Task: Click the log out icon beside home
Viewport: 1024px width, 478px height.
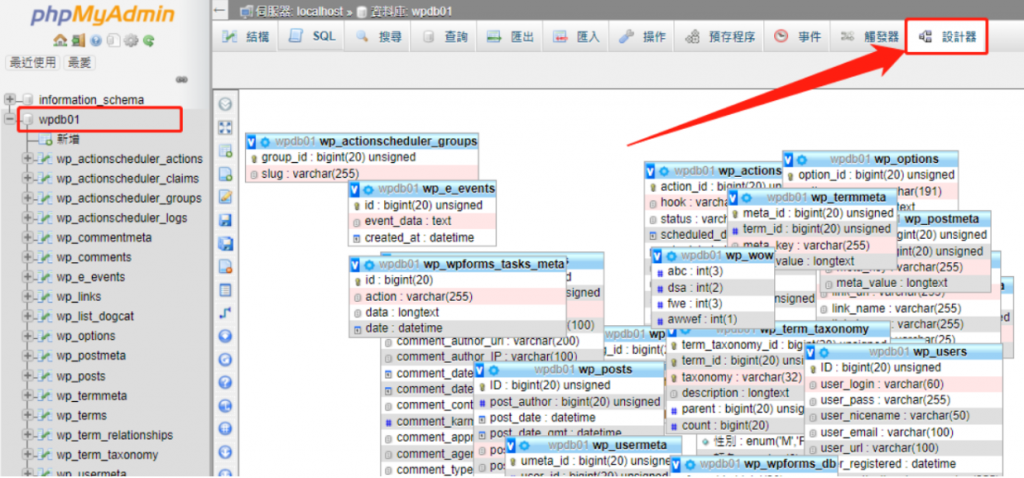Action: [78, 40]
